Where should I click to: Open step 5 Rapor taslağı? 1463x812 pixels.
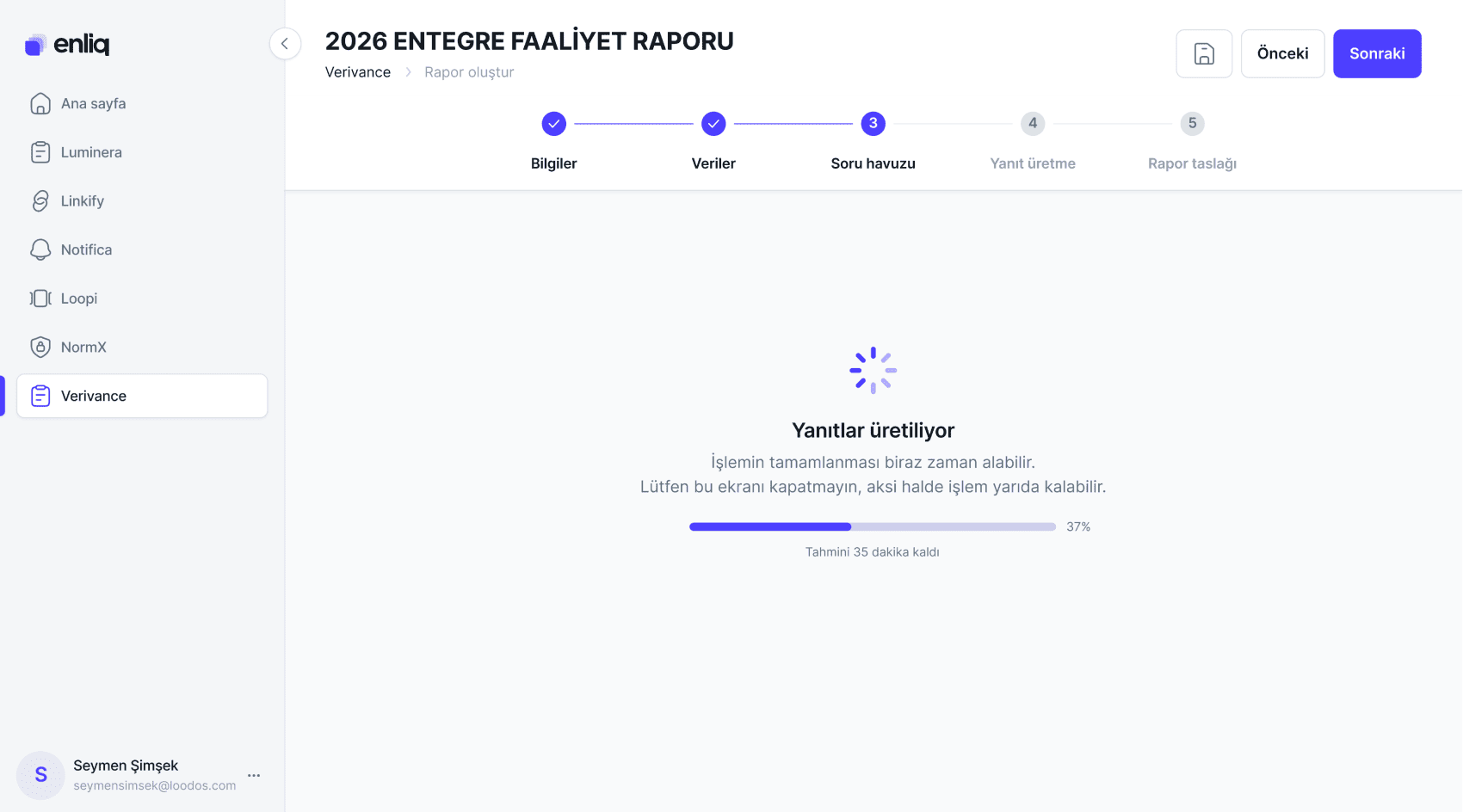tap(1192, 124)
